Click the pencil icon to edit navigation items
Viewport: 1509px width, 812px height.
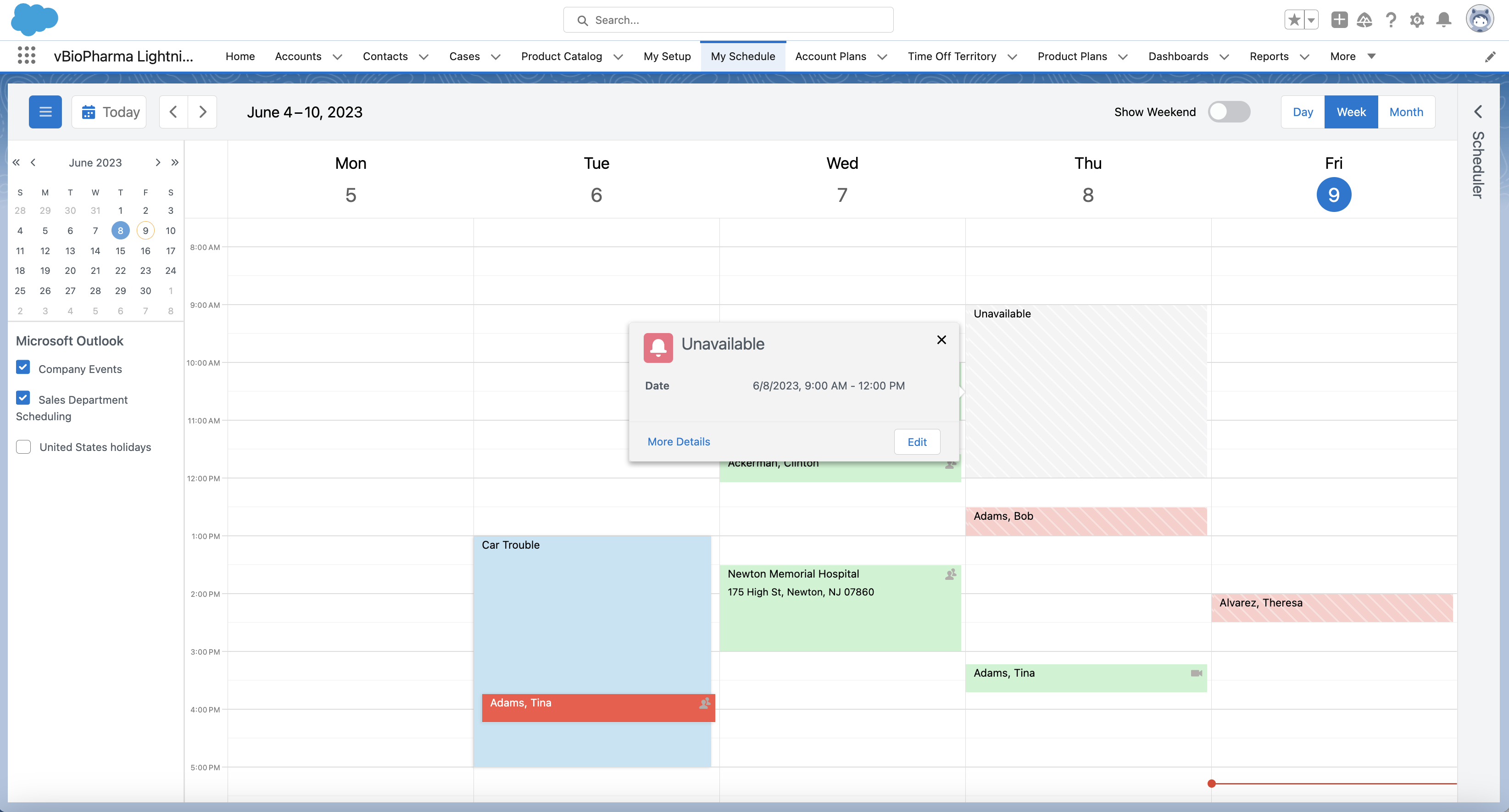1491,56
